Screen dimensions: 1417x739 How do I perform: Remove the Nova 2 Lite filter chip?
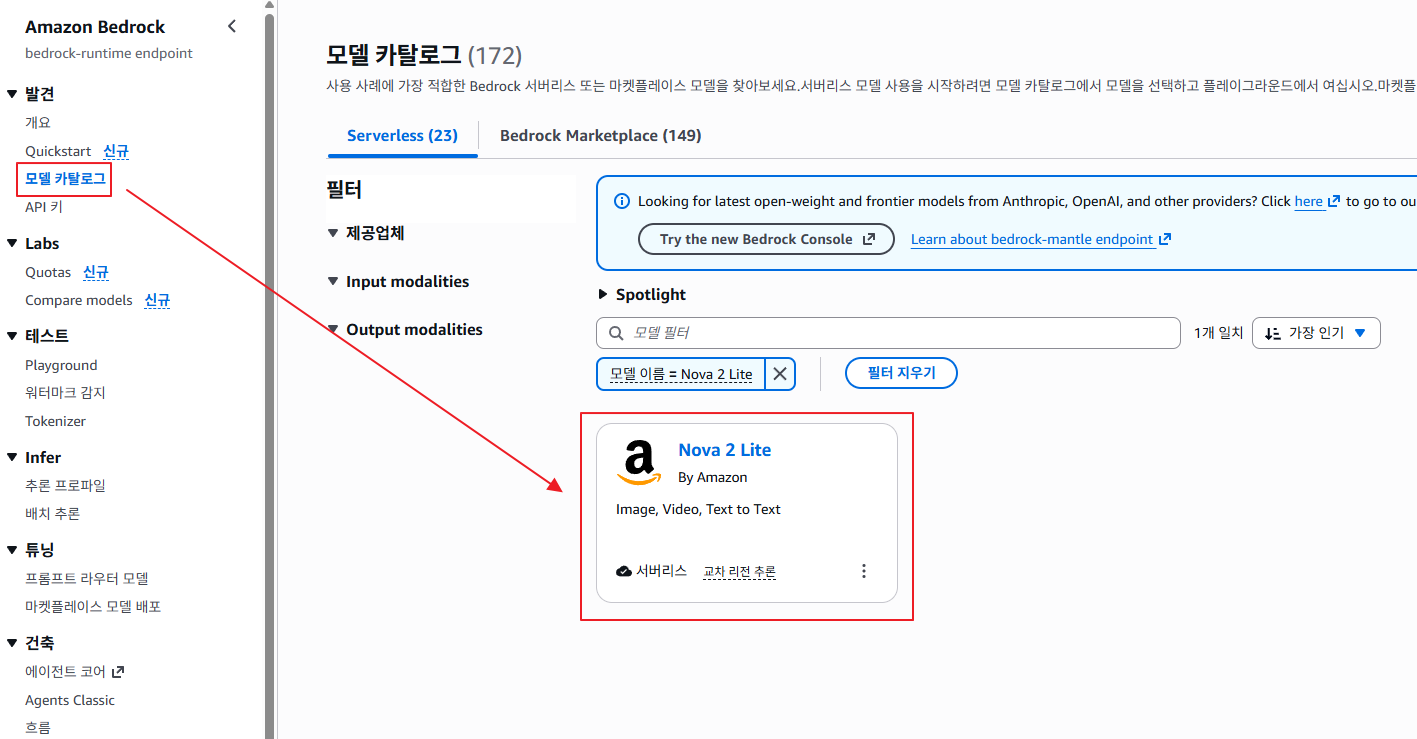click(780, 374)
